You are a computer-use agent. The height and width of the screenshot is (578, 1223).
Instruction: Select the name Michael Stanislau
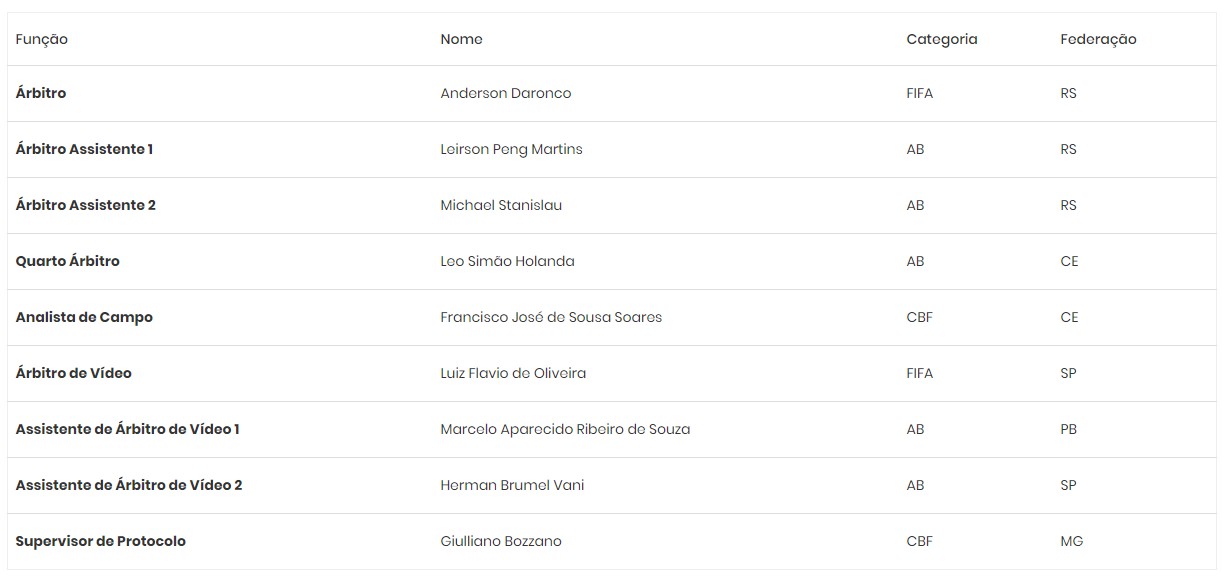(x=501, y=205)
